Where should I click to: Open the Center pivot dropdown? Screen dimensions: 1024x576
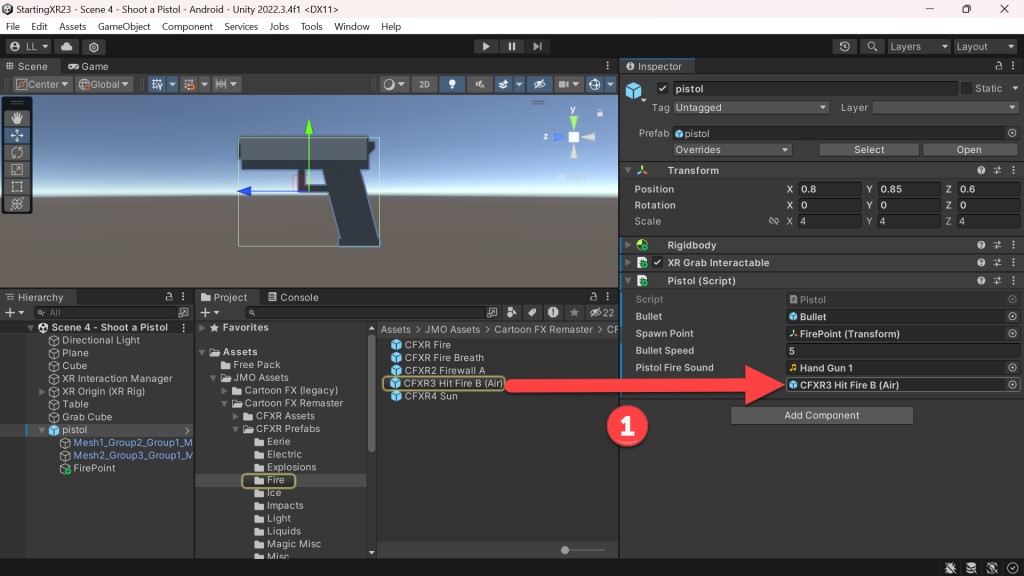click(42, 84)
